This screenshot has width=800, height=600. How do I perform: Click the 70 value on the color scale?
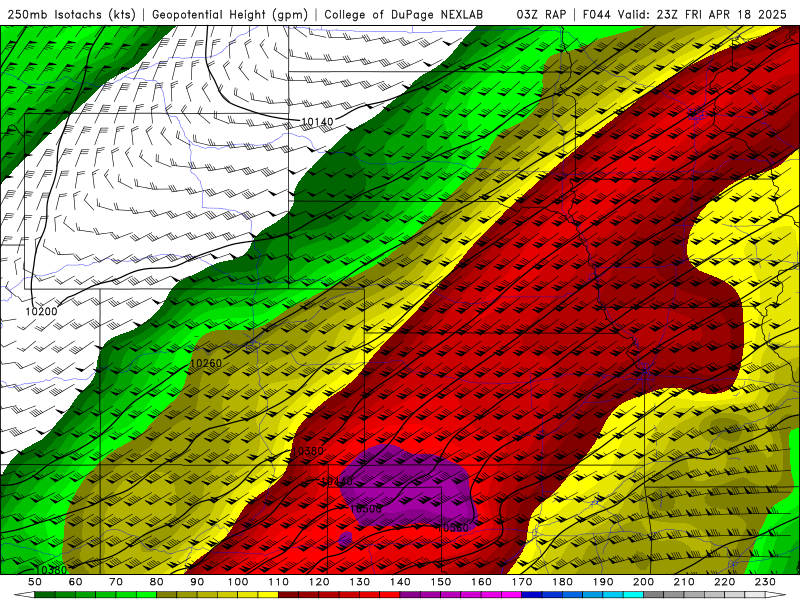tap(116, 582)
